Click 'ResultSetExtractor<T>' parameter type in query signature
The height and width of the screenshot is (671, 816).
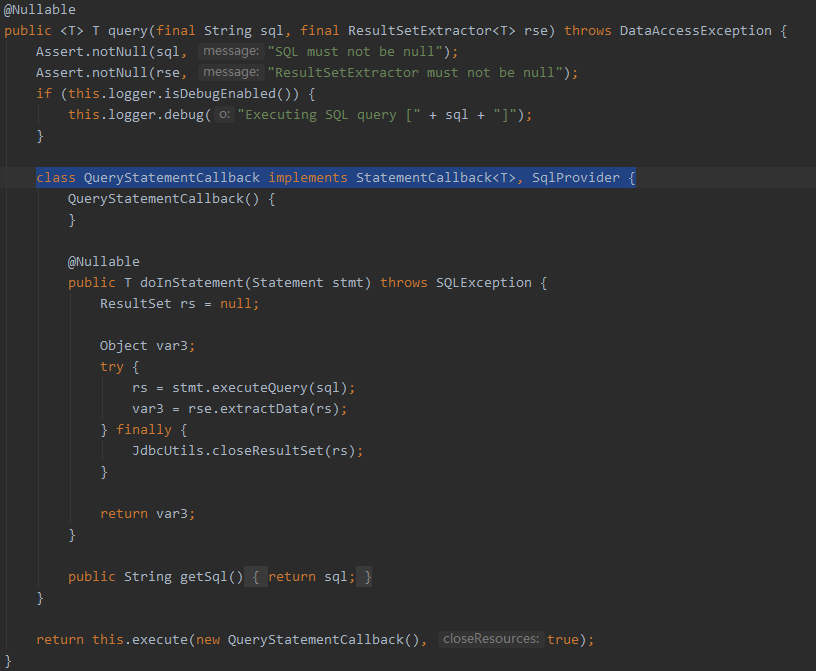431,31
